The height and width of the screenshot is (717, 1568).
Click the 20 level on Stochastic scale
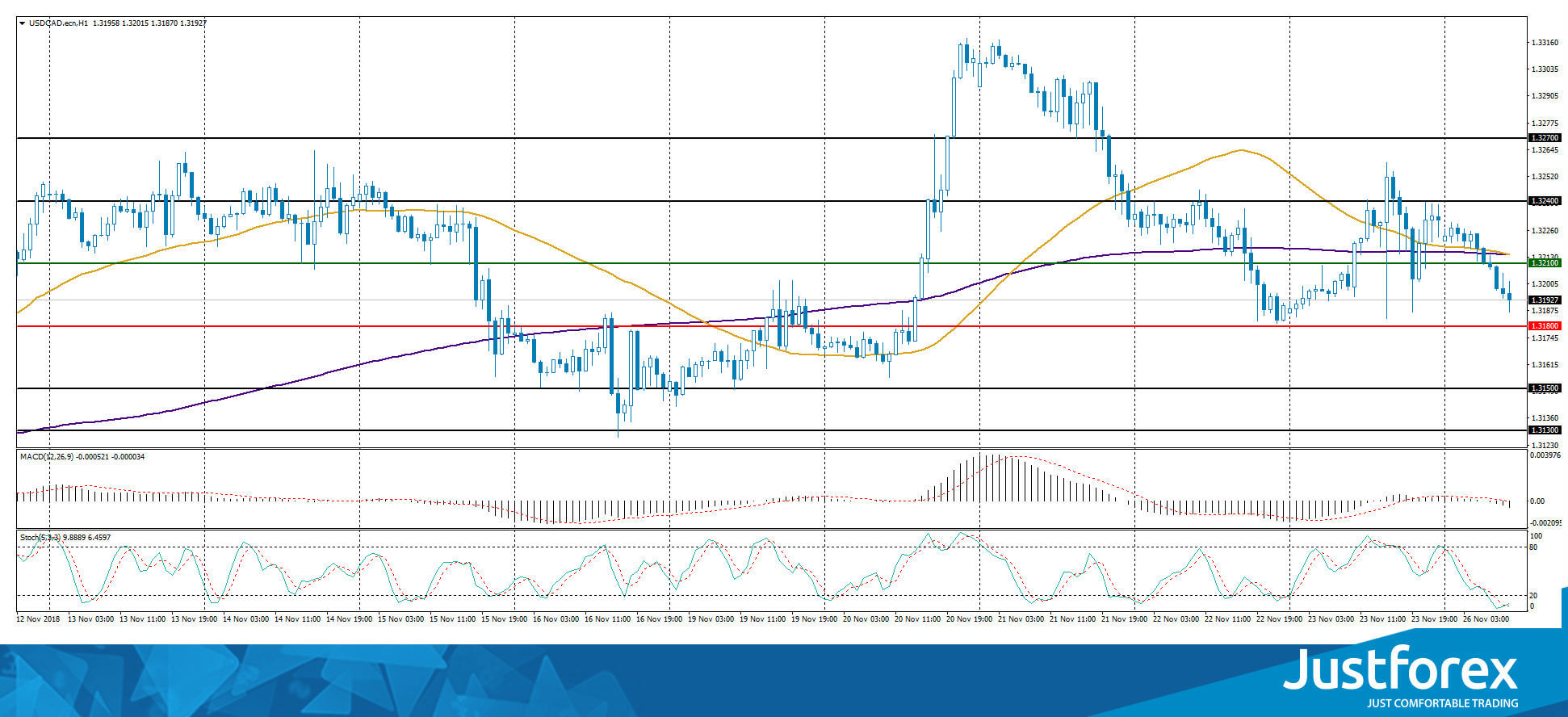click(1535, 596)
